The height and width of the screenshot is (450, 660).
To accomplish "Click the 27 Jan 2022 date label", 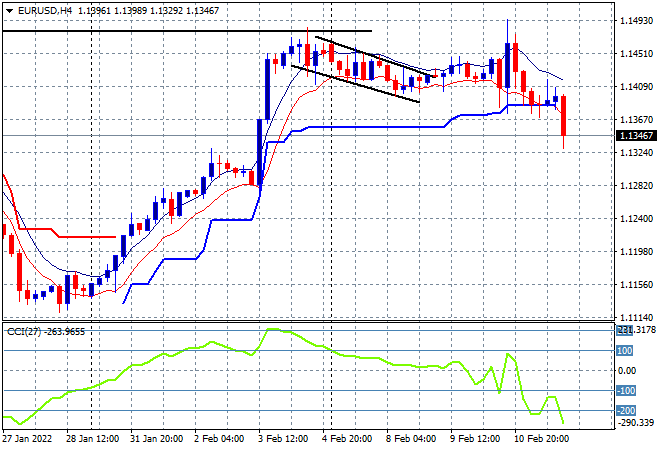I will [x=27, y=439].
